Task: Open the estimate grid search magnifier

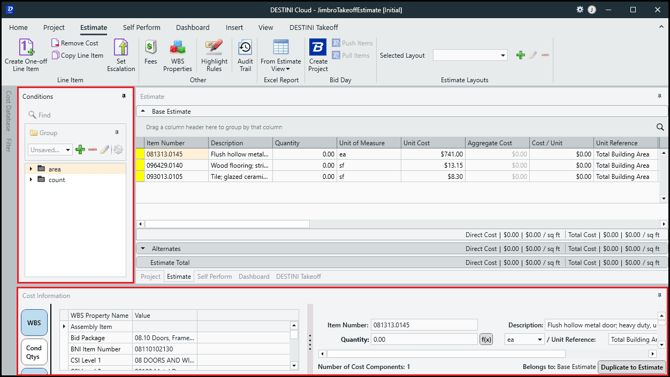Action: [x=660, y=127]
